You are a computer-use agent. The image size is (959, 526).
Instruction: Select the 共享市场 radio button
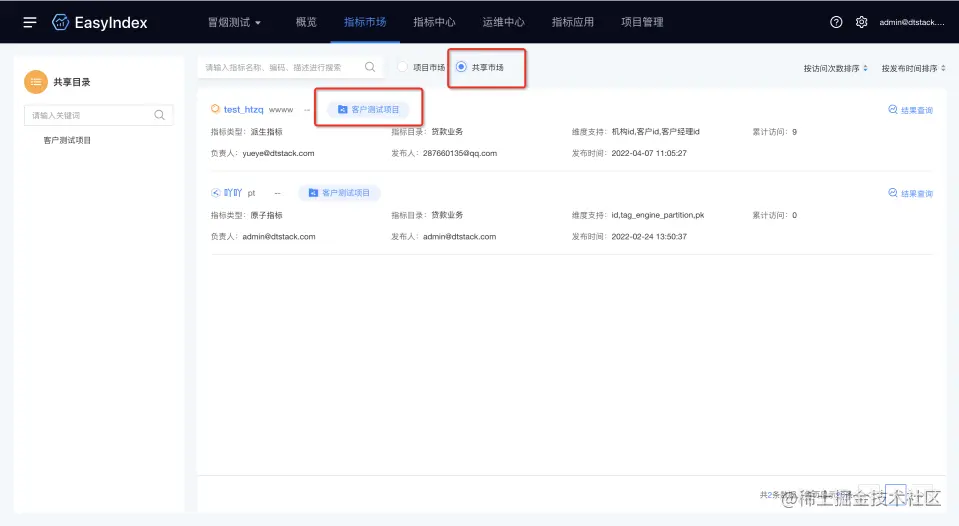pyautogui.click(x=461, y=67)
